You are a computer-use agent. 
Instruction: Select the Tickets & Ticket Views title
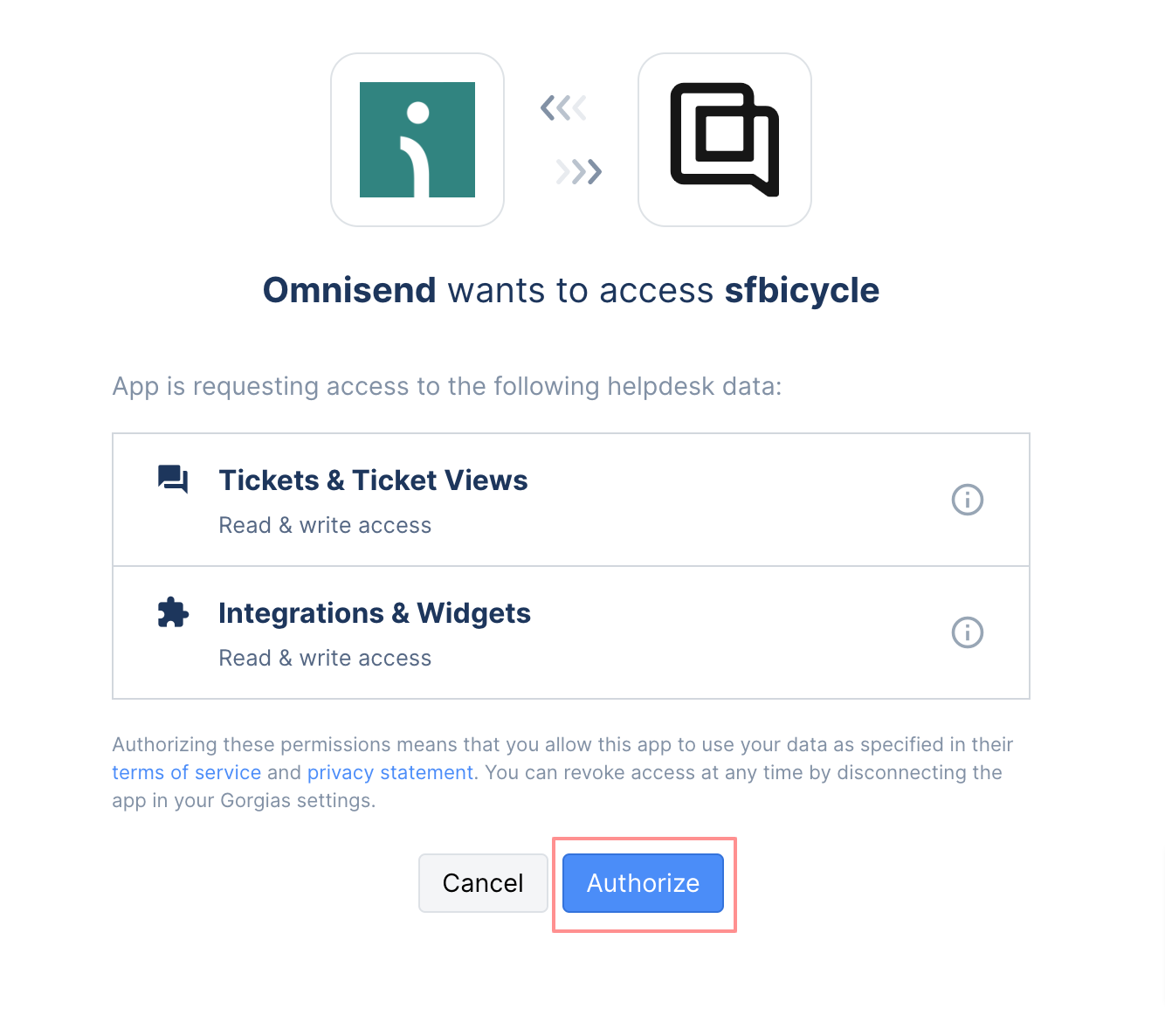coord(373,480)
